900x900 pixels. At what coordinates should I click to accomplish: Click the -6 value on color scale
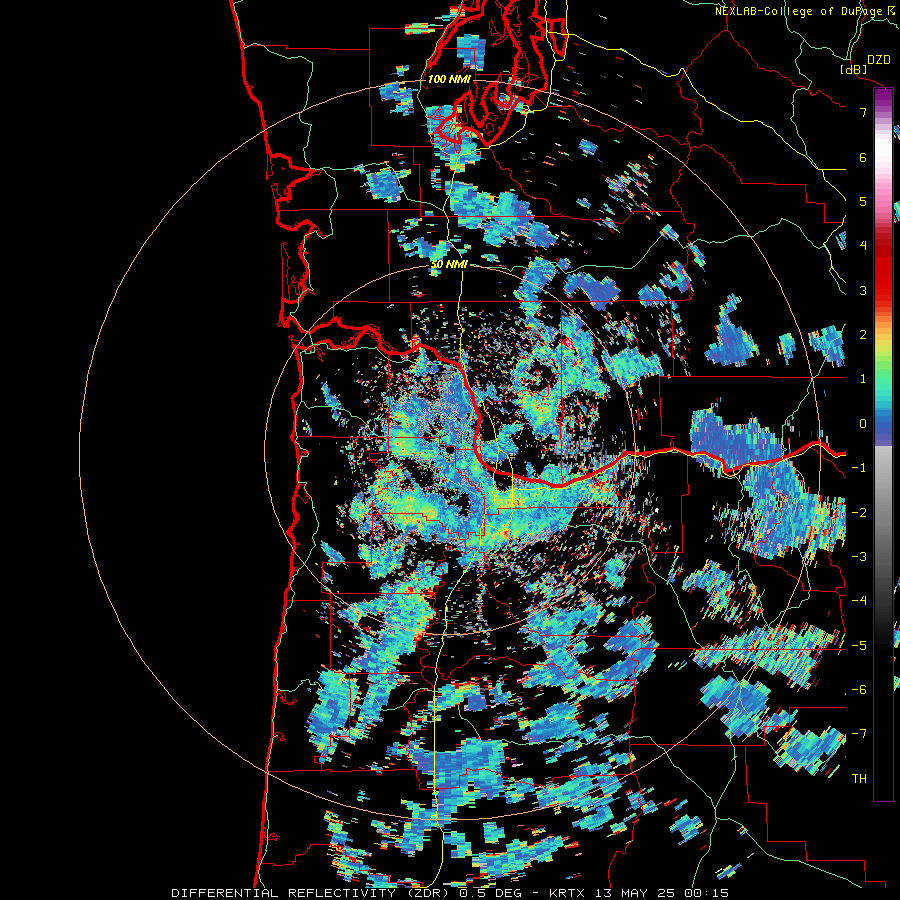(x=859, y=690)
